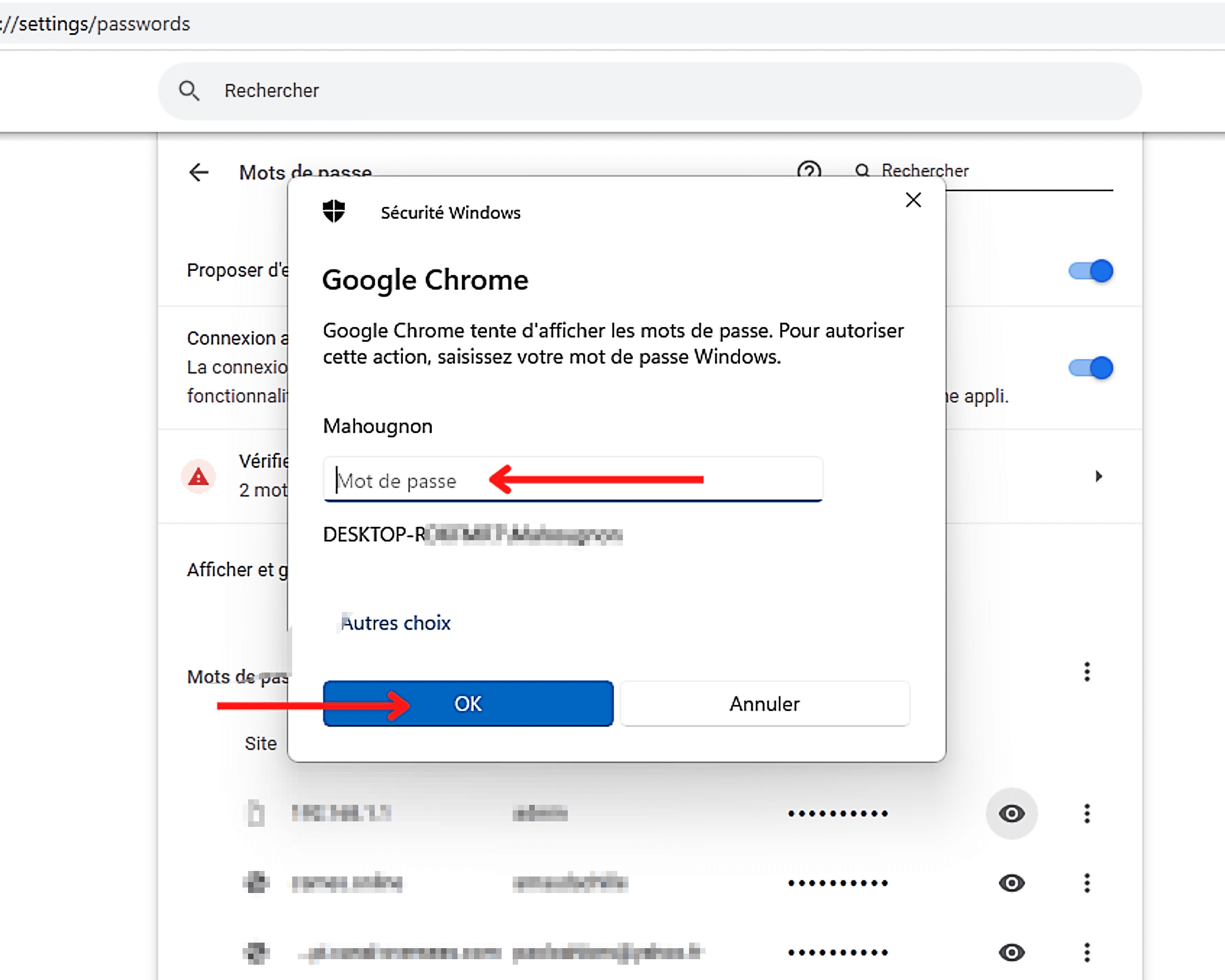Click the search icon in the passwords search
Viewport: 1225px width, 980px height.
tap(862, 170)
